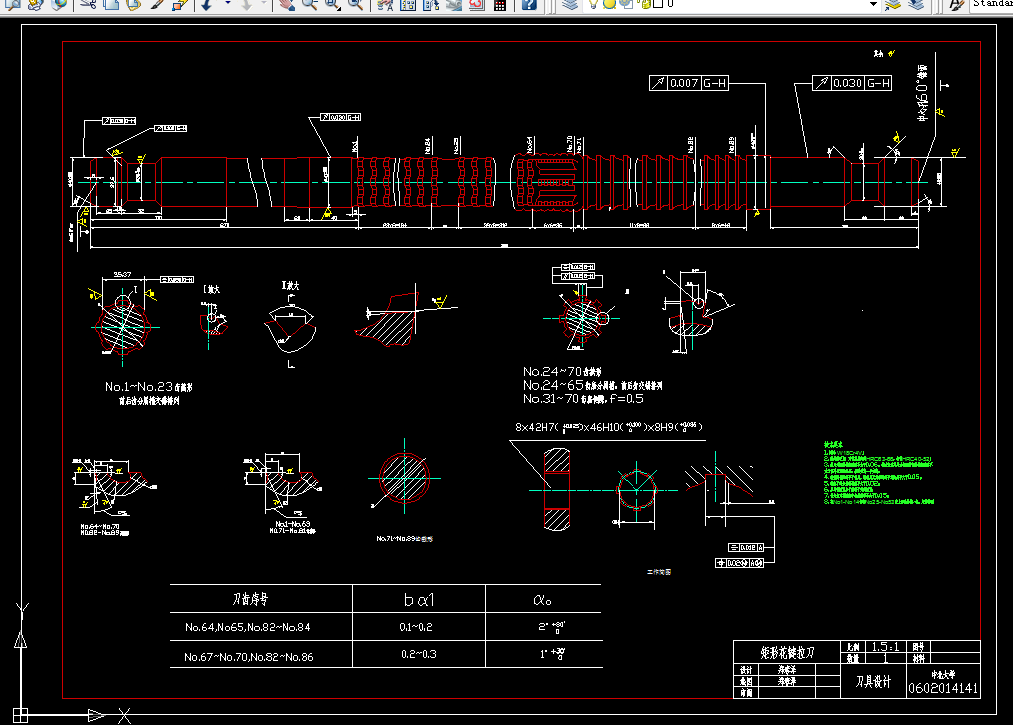
Task: Open the Sheet Set Manager
Action: tap(454, 4)
